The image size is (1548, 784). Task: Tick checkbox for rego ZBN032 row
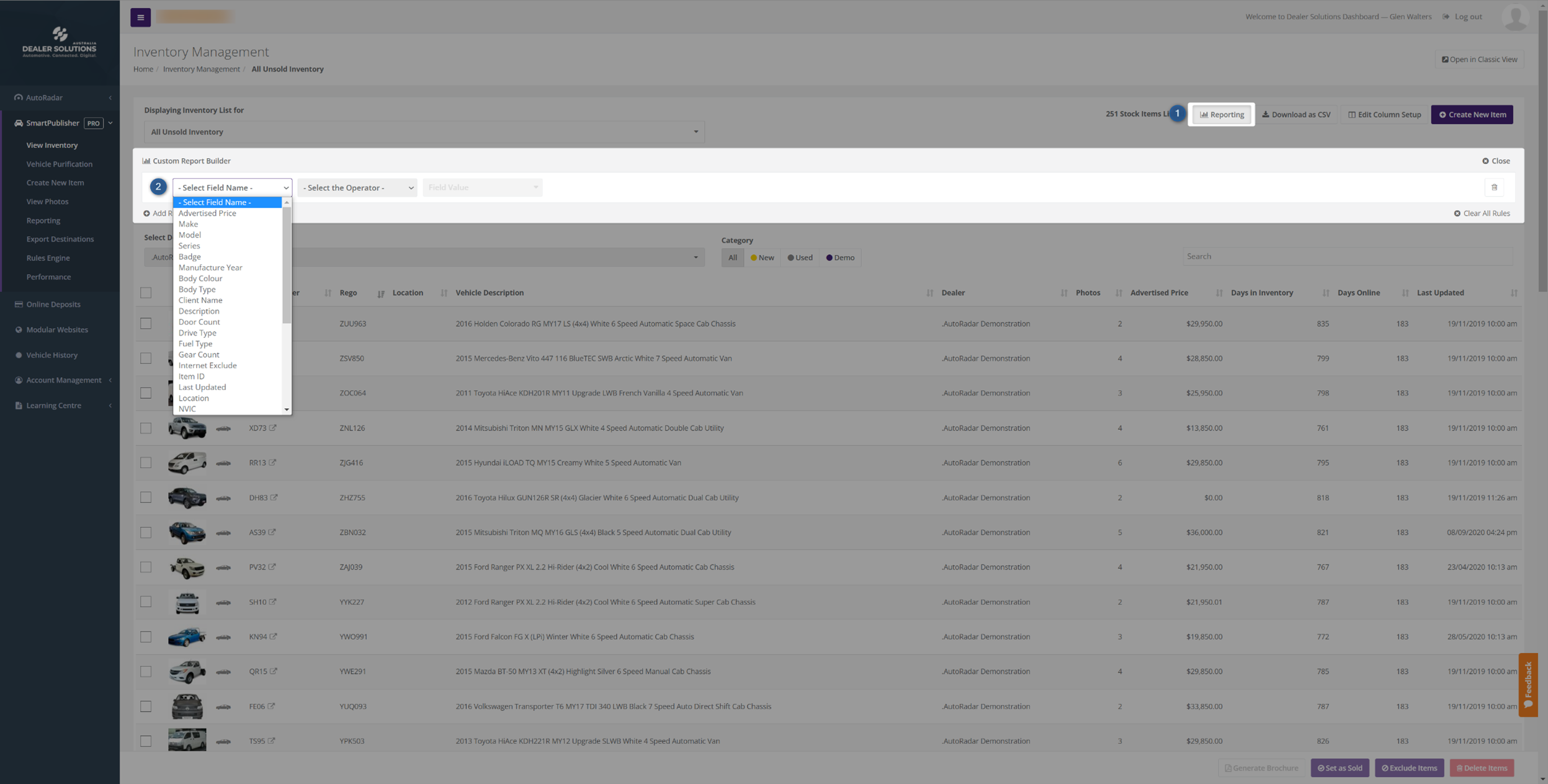146,532
